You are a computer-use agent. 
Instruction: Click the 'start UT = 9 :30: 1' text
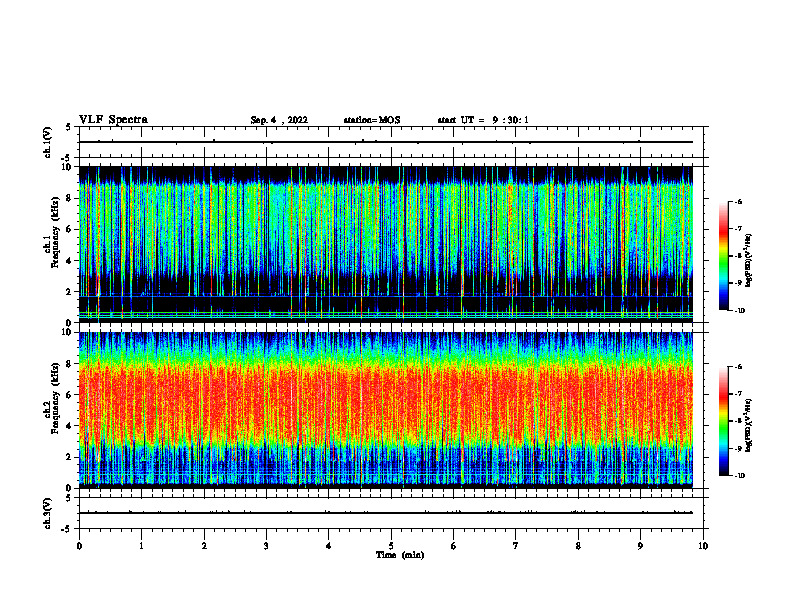(483, 120)
